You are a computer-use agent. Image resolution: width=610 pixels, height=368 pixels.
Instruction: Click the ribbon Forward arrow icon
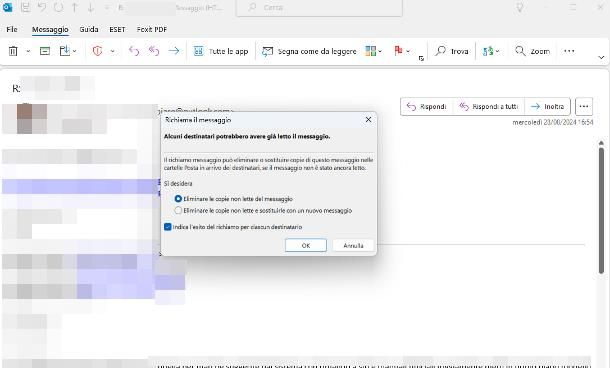[174, 51]
